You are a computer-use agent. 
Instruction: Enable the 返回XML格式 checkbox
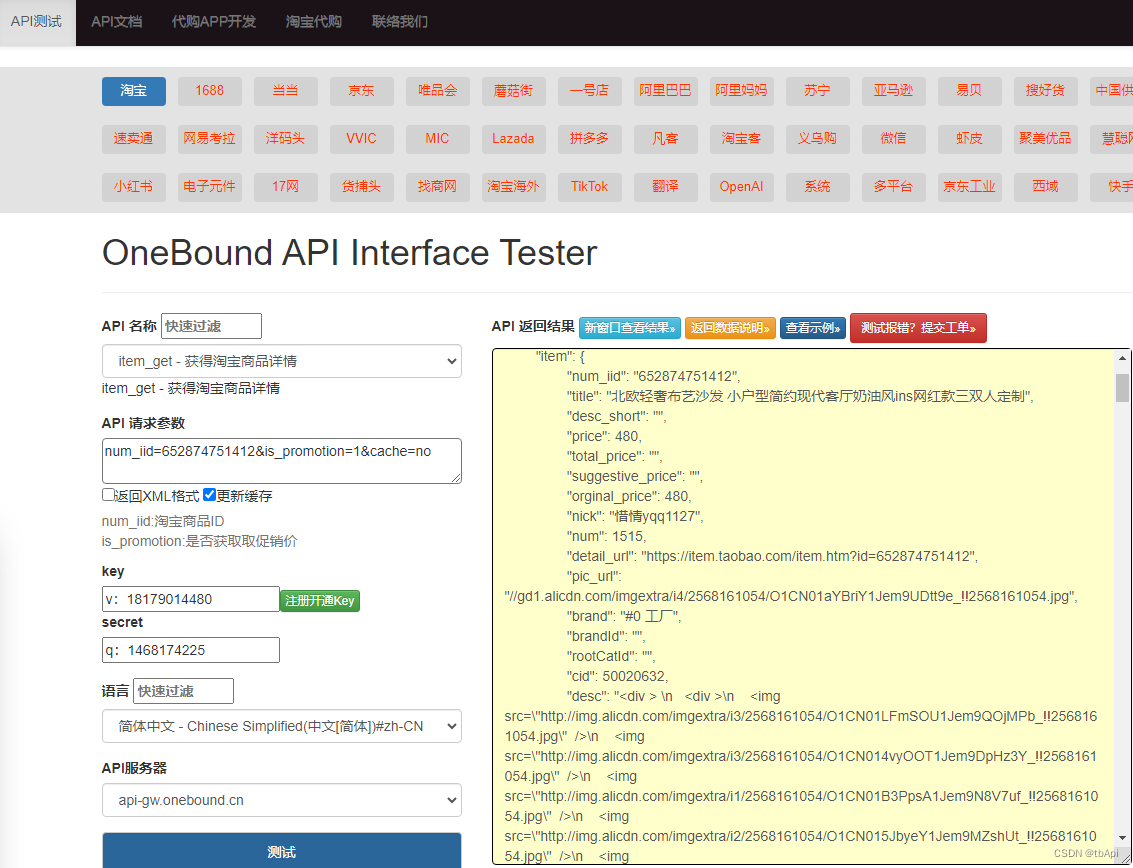(108, 495)
